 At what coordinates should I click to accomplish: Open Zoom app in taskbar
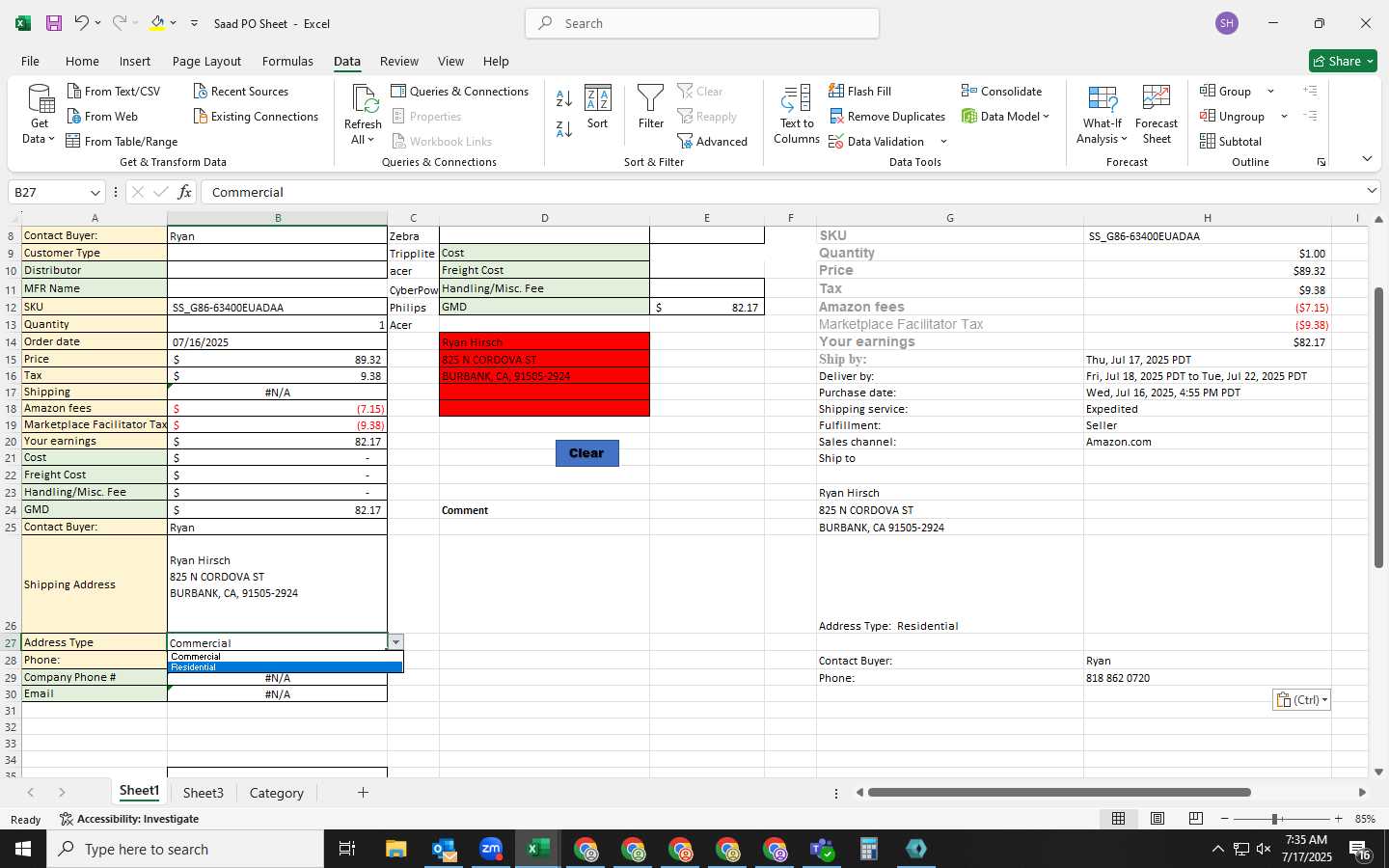click(x=491, y=849)
